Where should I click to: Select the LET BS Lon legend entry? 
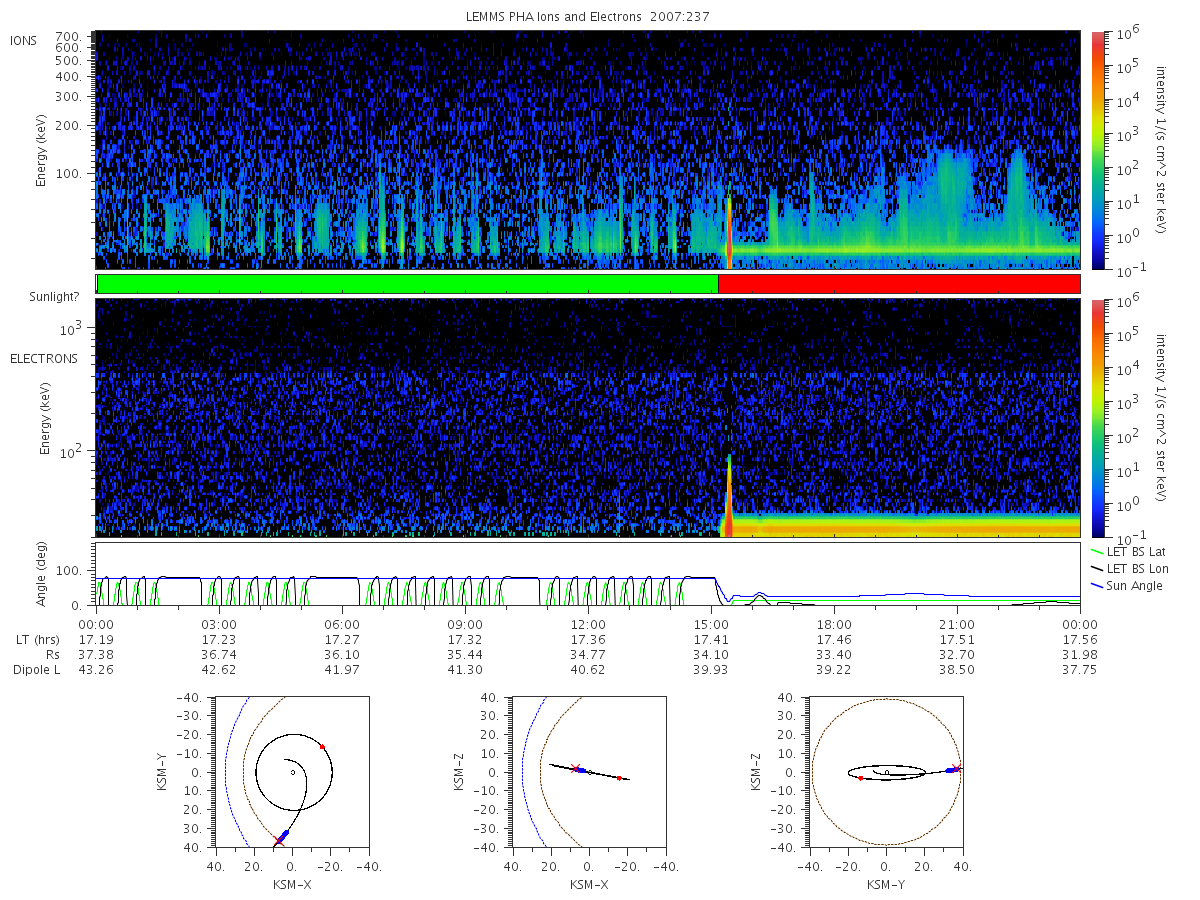click(1132, 568)
